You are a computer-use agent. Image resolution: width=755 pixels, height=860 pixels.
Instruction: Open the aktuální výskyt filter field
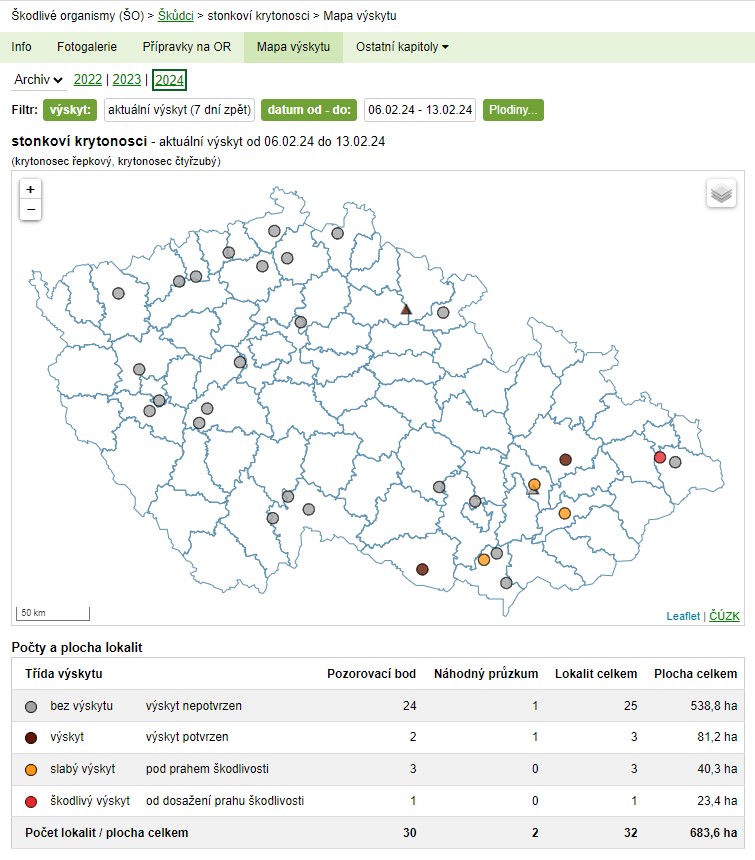point(179,110)
